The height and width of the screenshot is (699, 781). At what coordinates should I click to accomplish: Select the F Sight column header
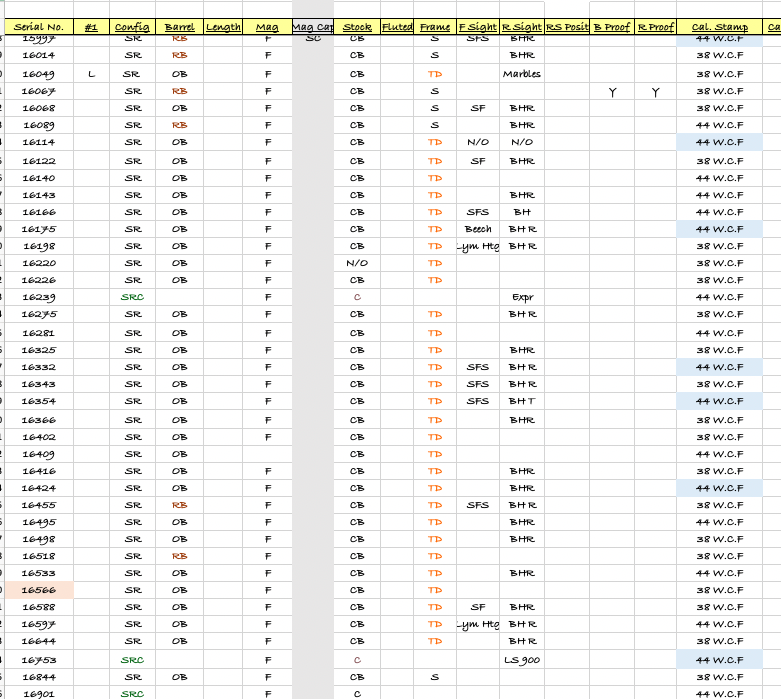(478, 27)
